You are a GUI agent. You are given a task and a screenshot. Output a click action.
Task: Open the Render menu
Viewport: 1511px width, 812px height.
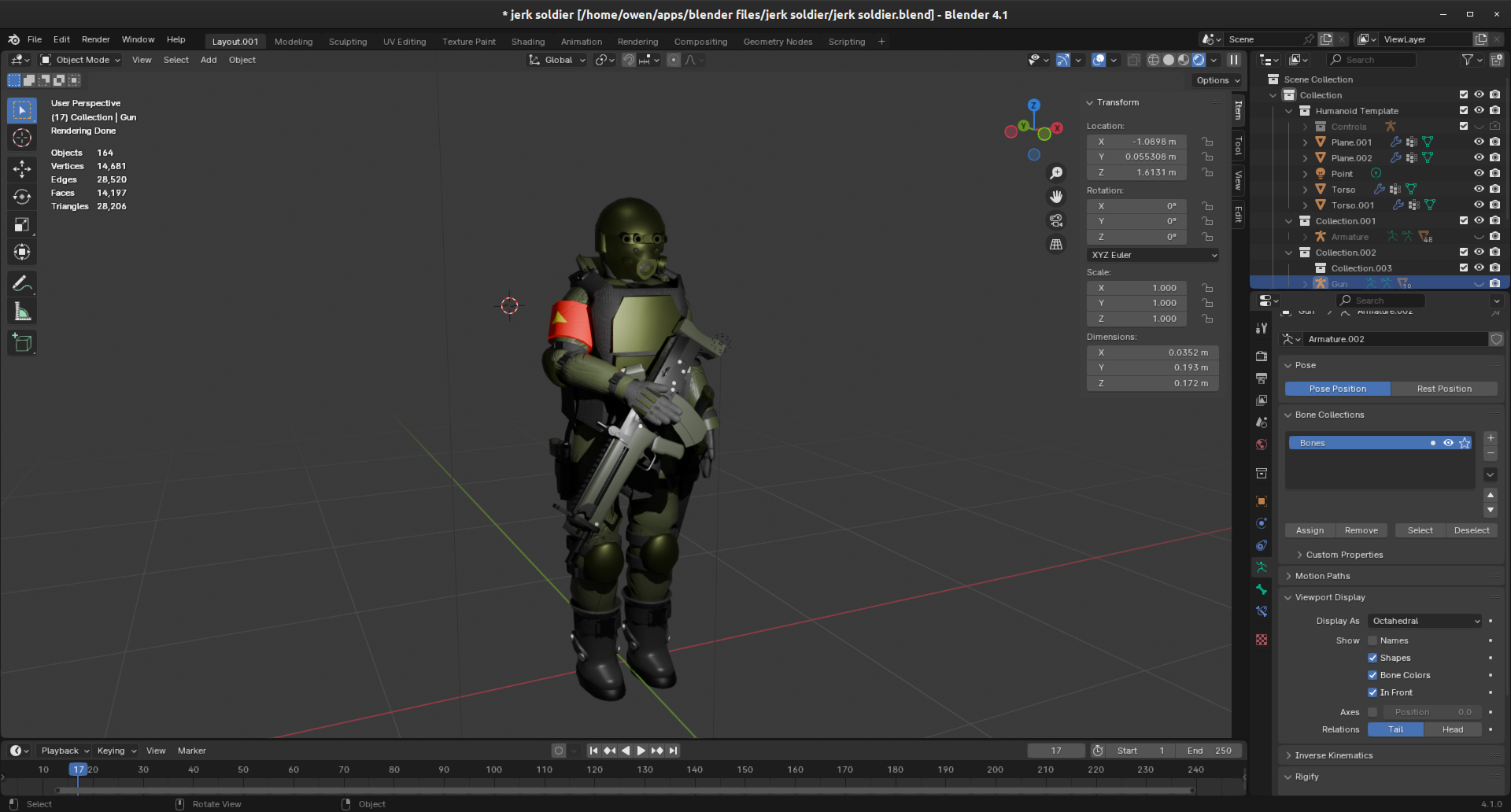click(x=96, y=39)
